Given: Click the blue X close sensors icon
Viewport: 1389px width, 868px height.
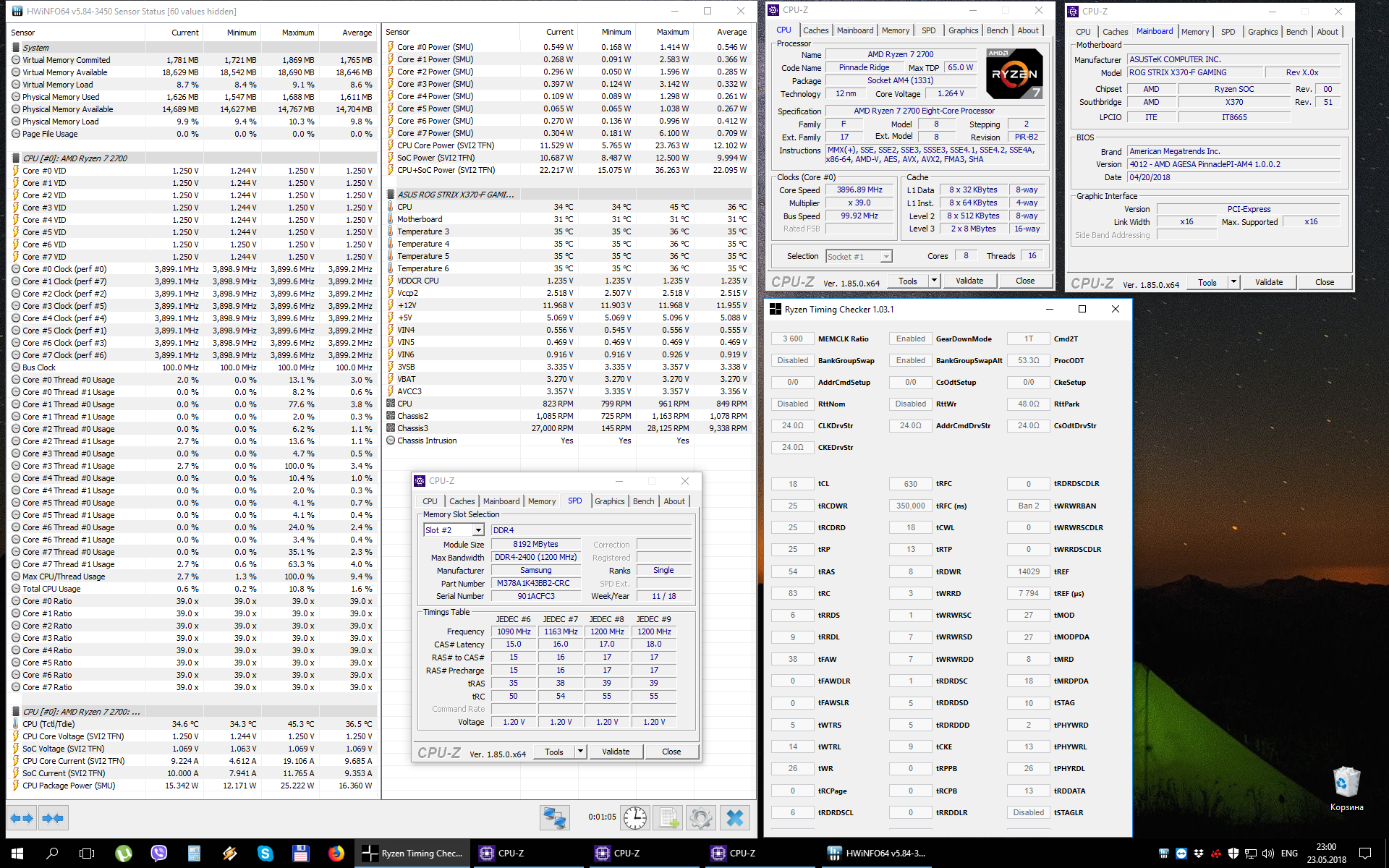Looking at the screenshot, I should coord(734,818).
